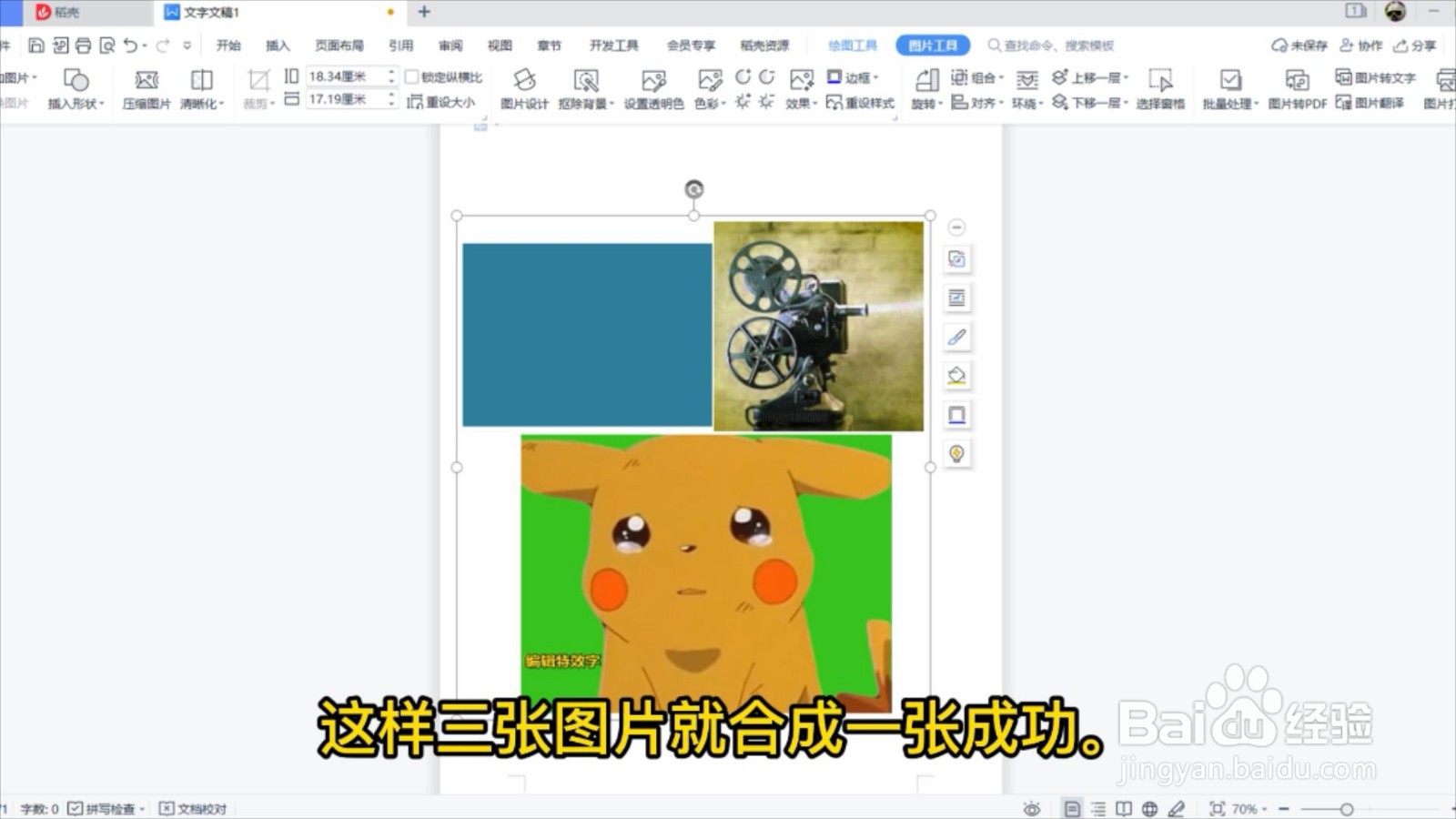1456x819 pixels.
Task: Click the fill bucket icon on floating toolbar
Action: coord(956,376)
